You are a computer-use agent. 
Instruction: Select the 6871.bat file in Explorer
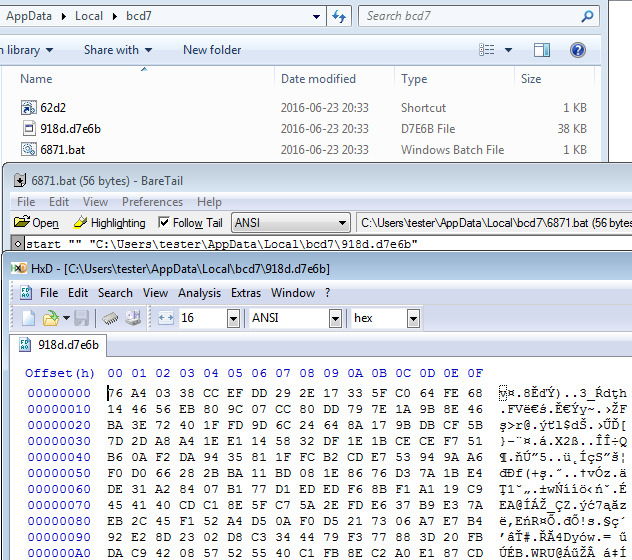click(x=61, y=150)
